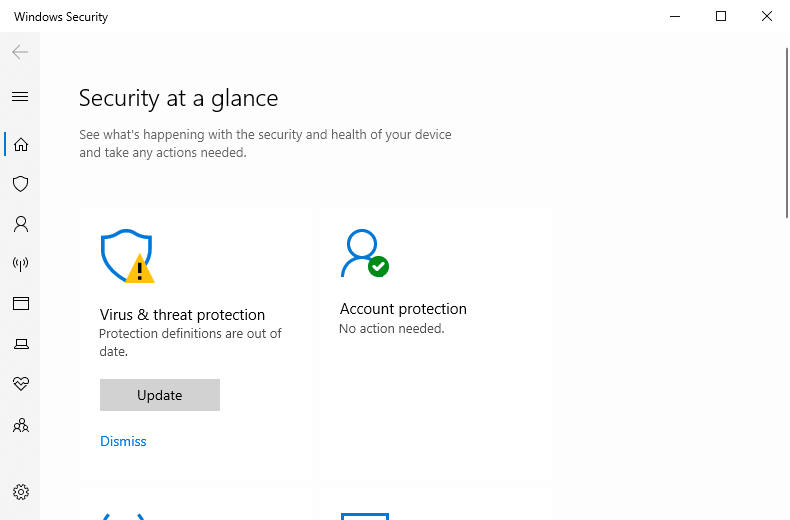
Task: Dismiss the protection definitions warning
Action: (x=123, y=441)
